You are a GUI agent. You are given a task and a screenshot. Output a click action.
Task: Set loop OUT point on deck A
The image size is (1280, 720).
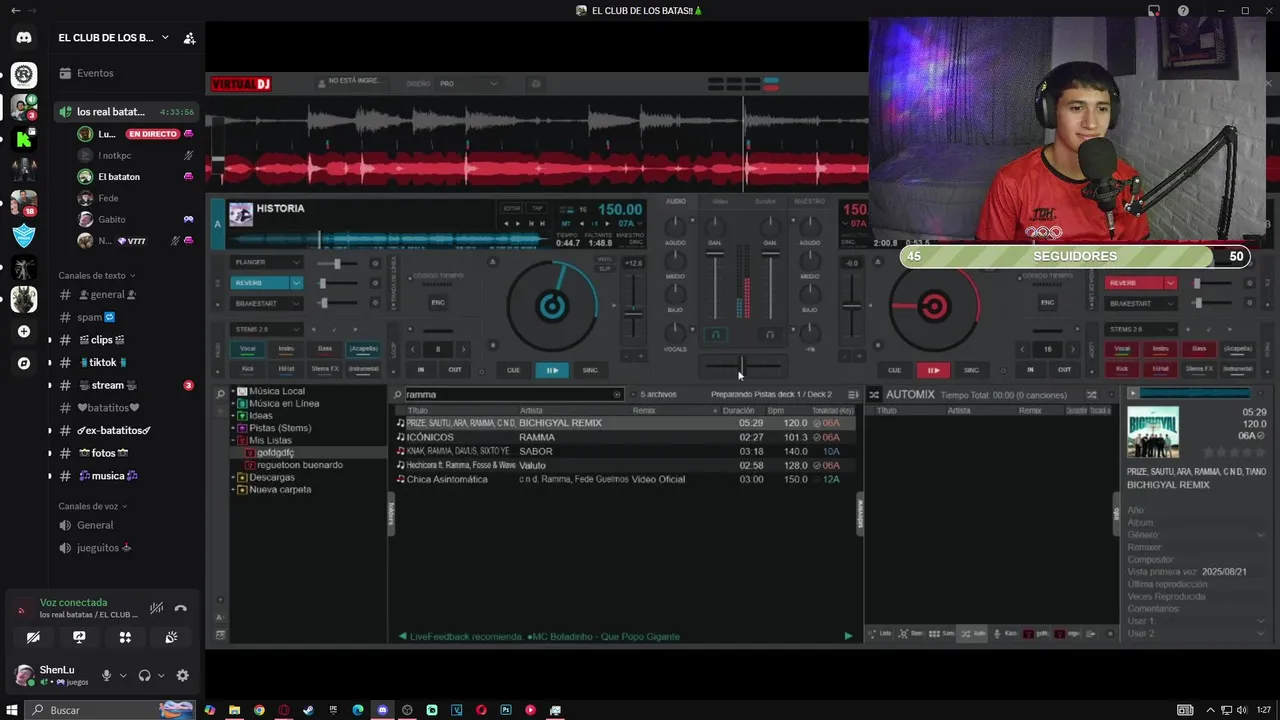click(454, 370)
